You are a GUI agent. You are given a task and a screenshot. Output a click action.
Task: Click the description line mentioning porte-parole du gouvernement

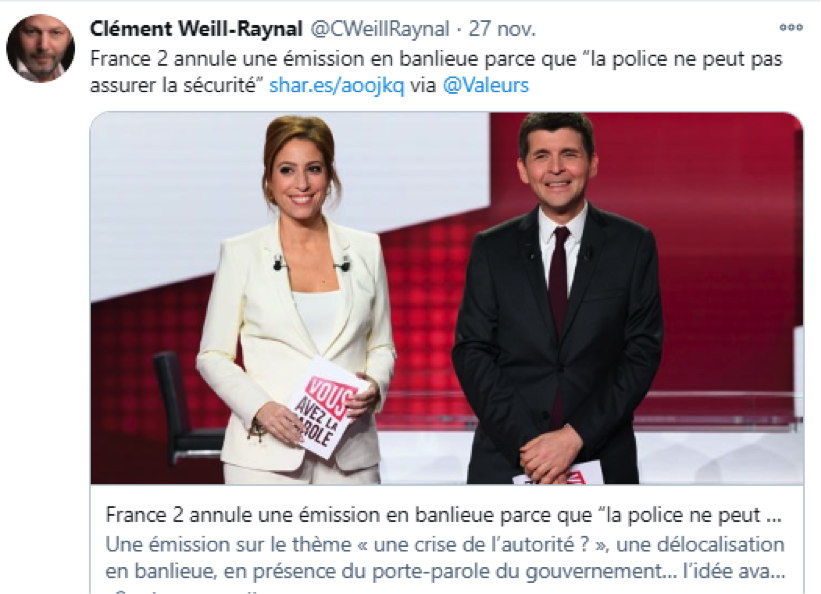445,571
